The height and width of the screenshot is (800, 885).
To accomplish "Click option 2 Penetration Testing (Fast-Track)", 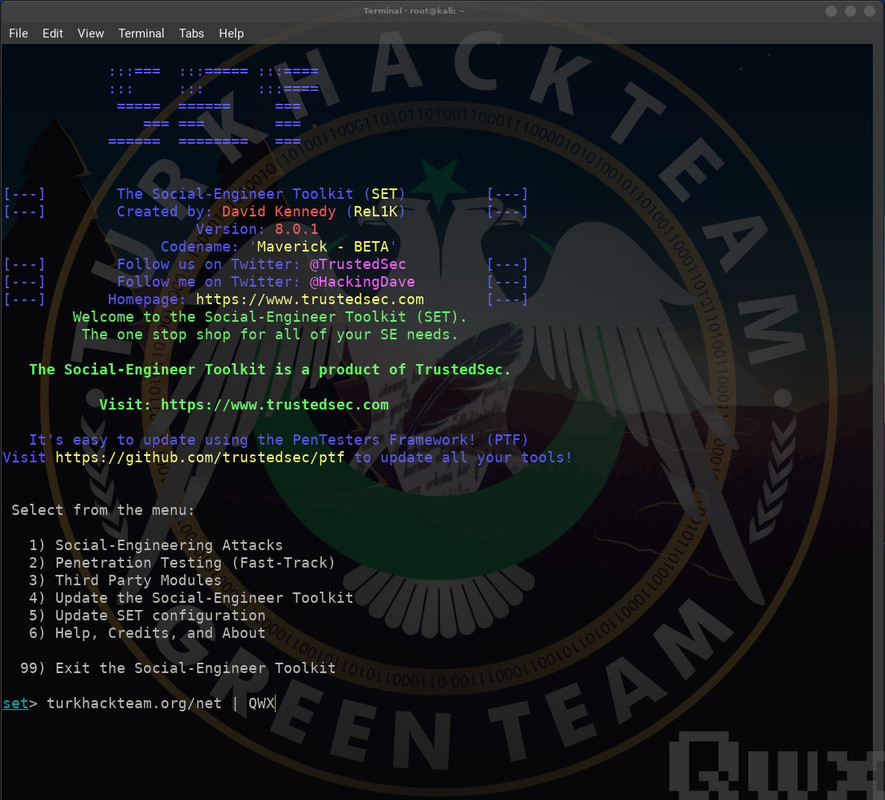I will tap(182, 563).
